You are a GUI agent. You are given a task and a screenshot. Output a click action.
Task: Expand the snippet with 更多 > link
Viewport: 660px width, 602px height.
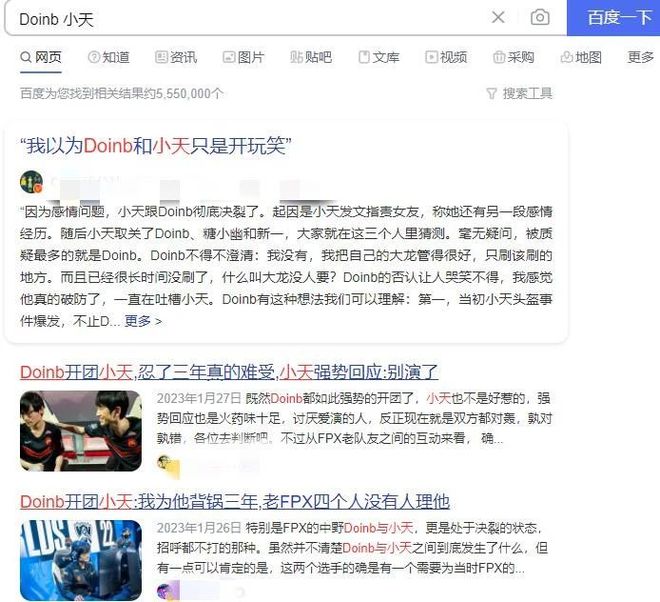(143, 321)
